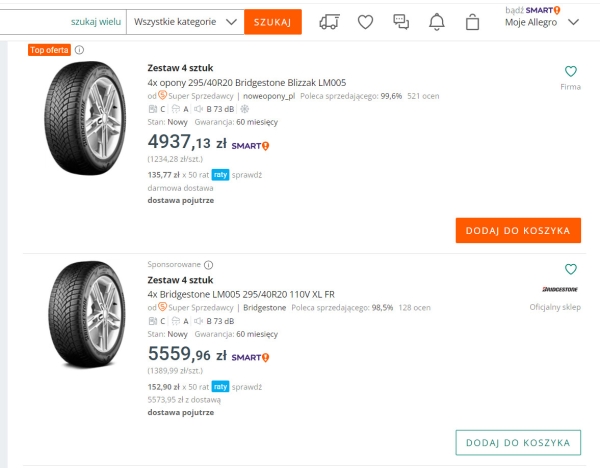Screen dimensions: 600x468
Task: Open the shopping bag cart icon
Action: click(472, 21)
